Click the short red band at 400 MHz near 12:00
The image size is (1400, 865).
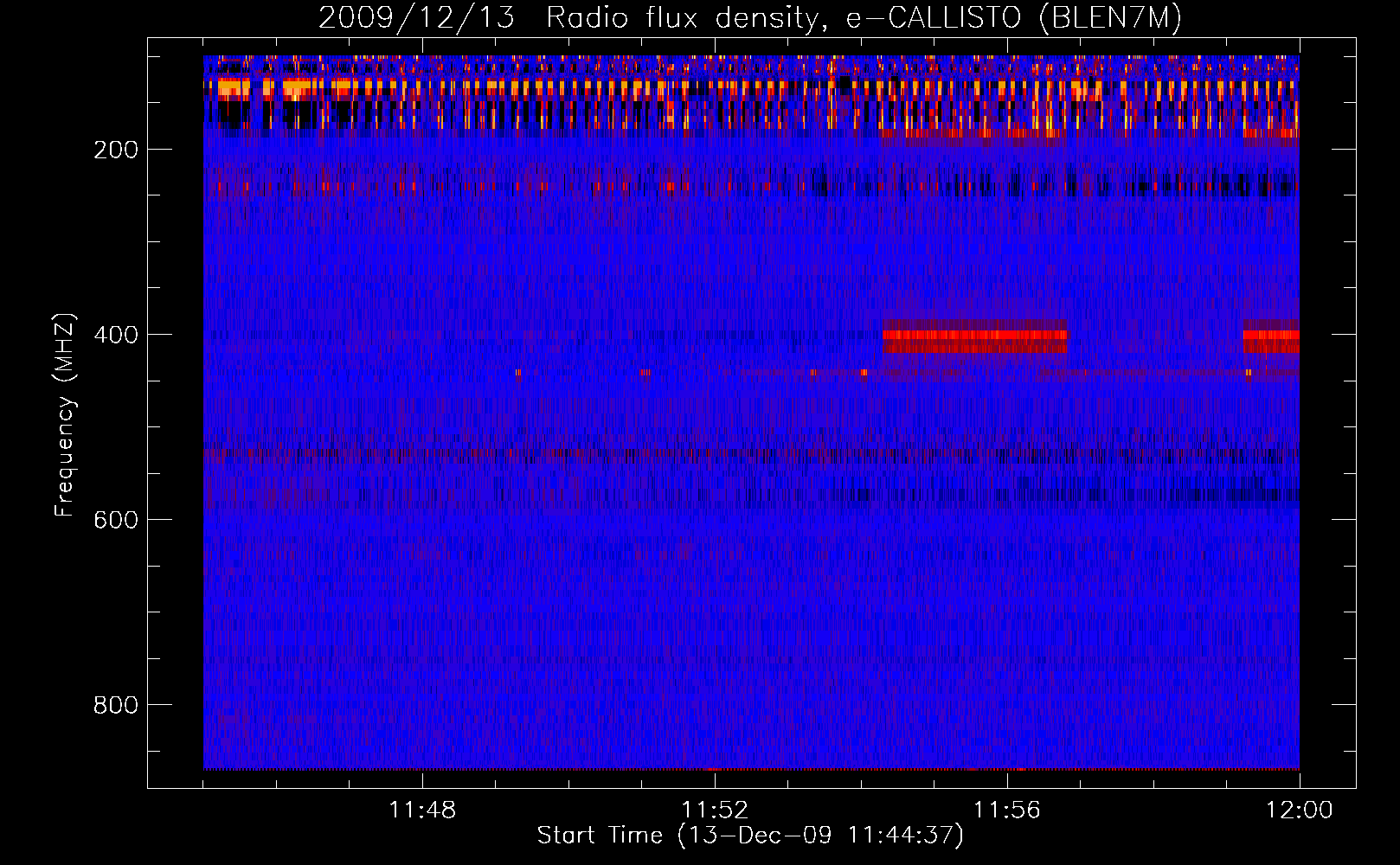click(x=1271, y=336)
